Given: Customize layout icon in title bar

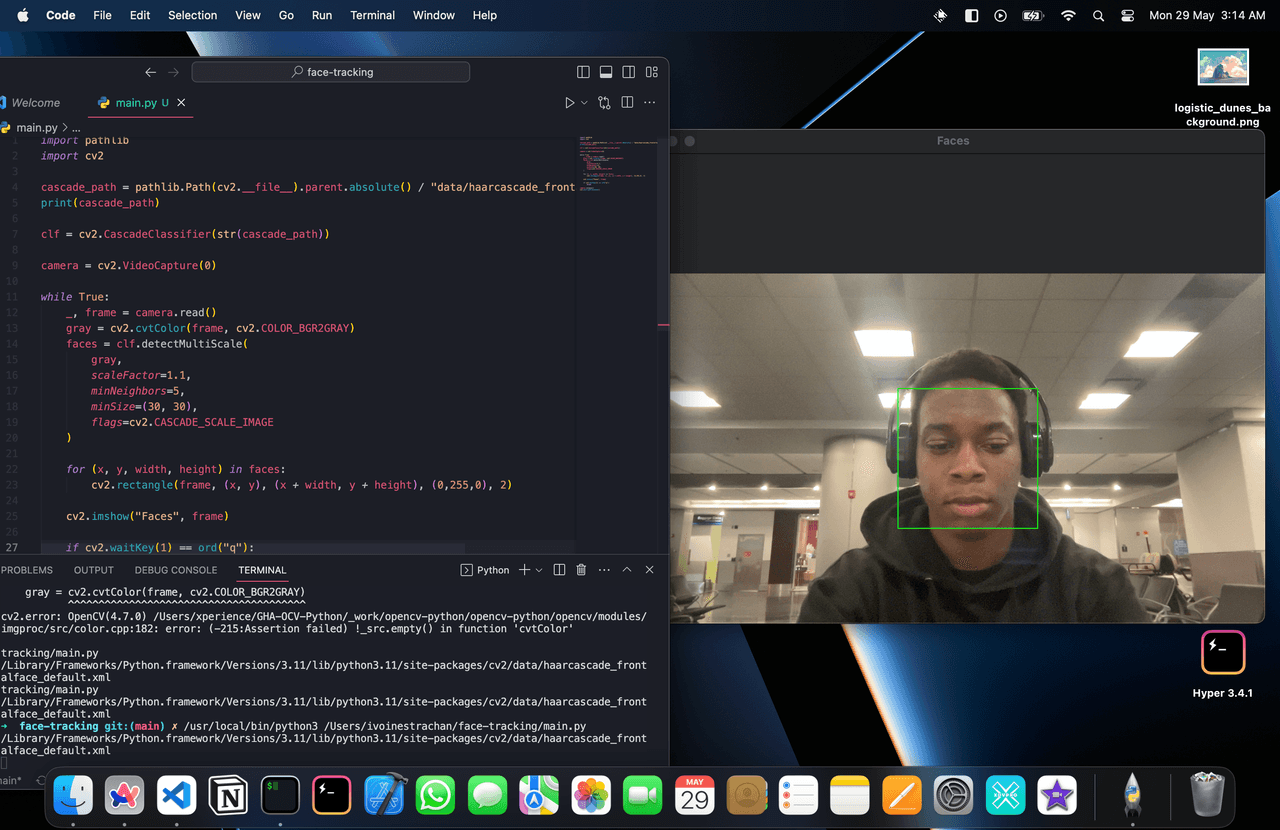Looking at the screenshot, I should click(651, 72).
